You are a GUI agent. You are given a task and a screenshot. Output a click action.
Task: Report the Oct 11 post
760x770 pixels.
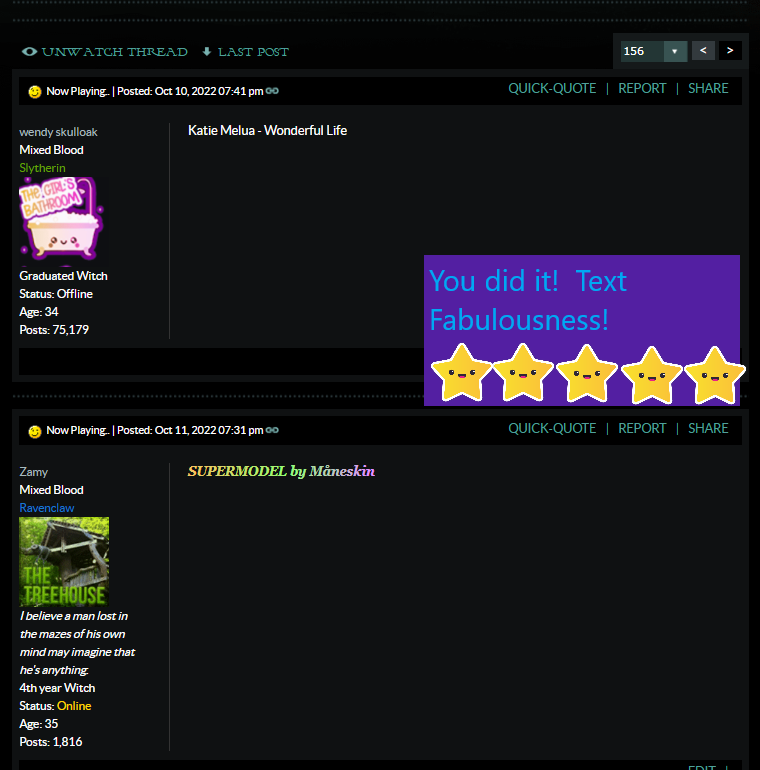(642, 429)
